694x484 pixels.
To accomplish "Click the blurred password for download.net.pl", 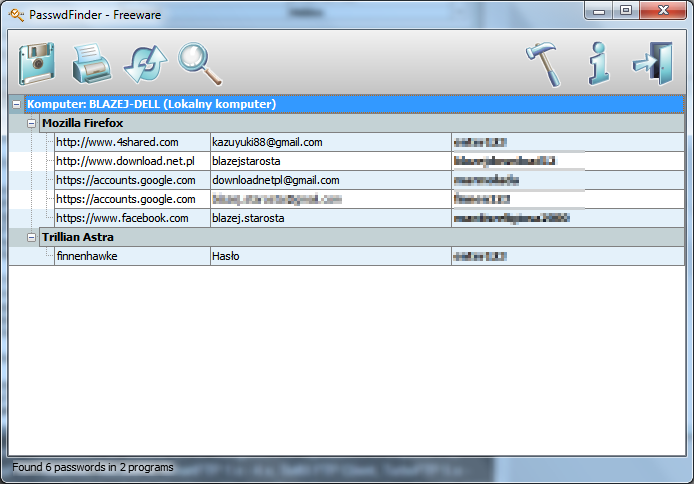I will [x=505, y=161].
